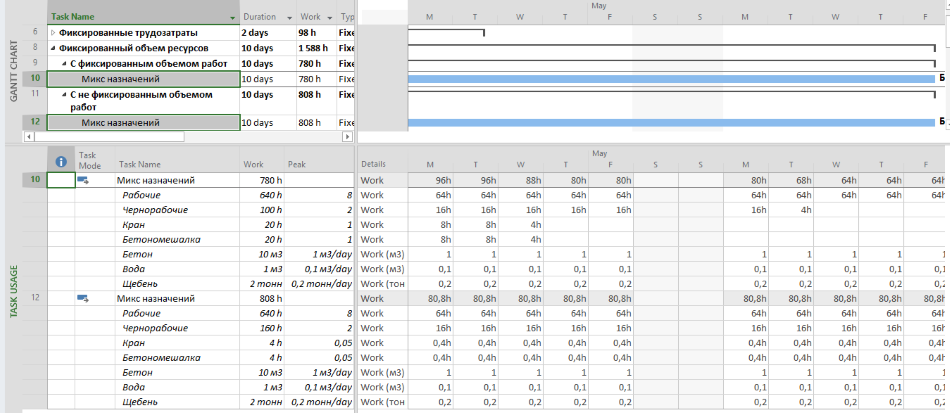
Task: Select row header 8 in Gantt table
Action: coord(35,48)
